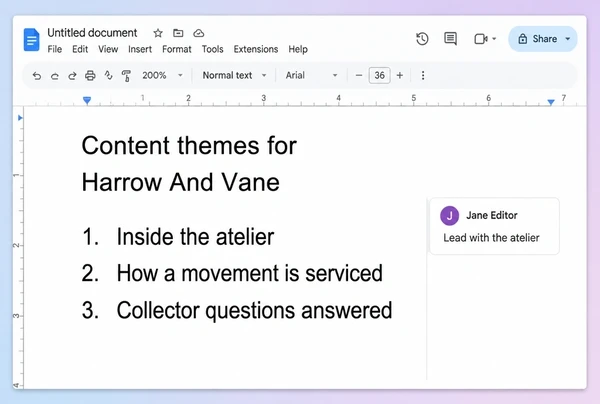
Task: Open the Arial font dropdown
Action: click(x=311, y=75)
